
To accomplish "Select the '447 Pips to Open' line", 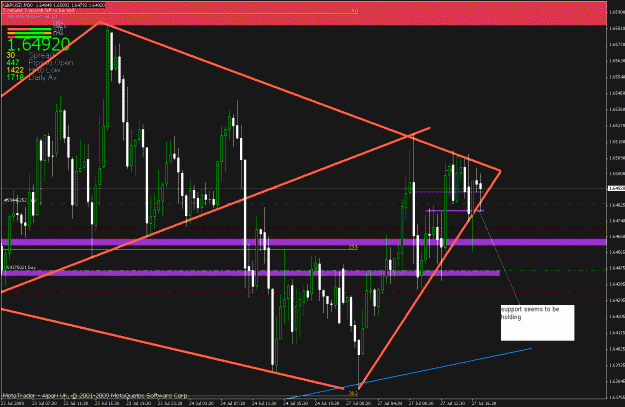I will click(x=39, y=63).
